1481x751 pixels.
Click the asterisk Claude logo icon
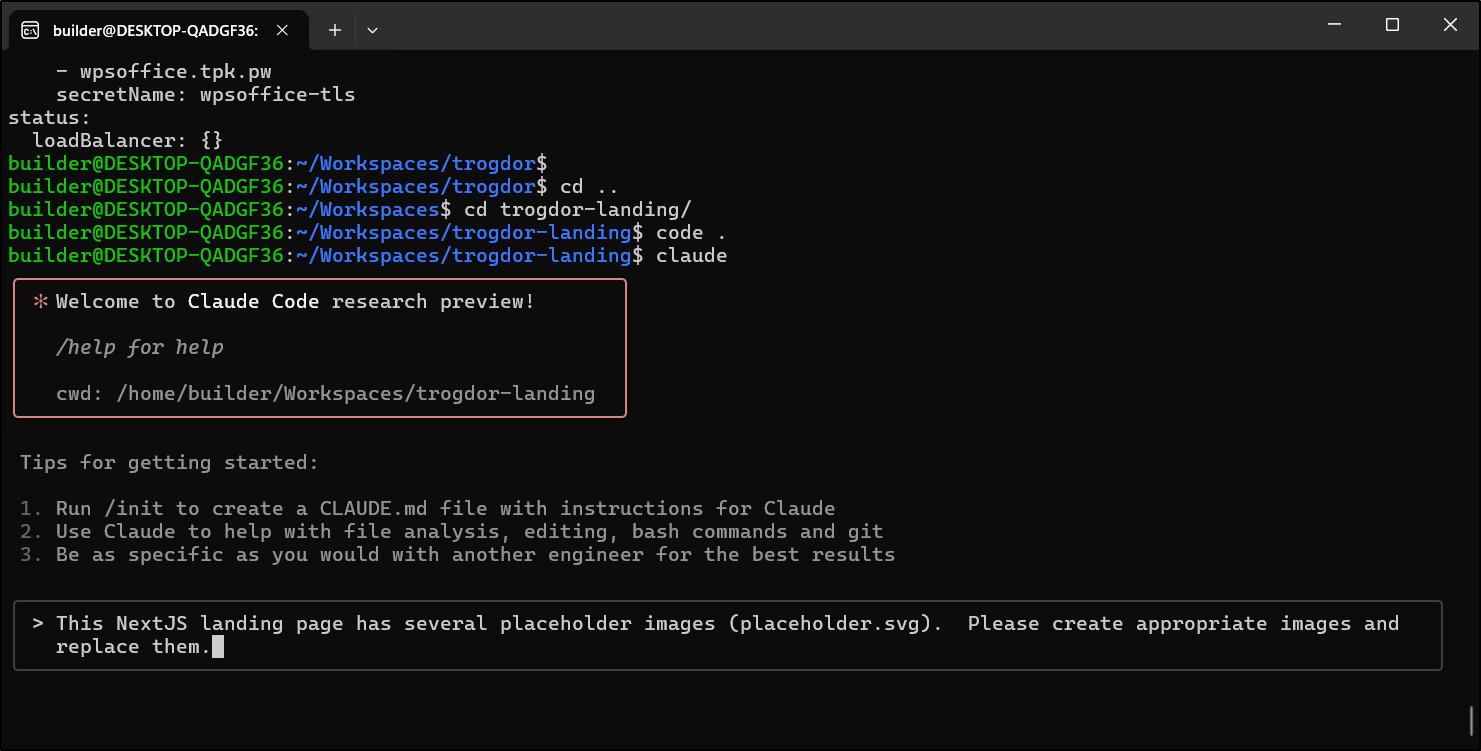tap(41, 302)
